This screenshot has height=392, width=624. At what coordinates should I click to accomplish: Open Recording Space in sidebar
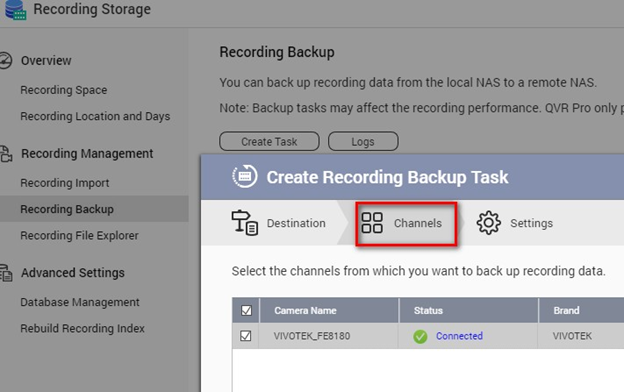tap(64, 90)
